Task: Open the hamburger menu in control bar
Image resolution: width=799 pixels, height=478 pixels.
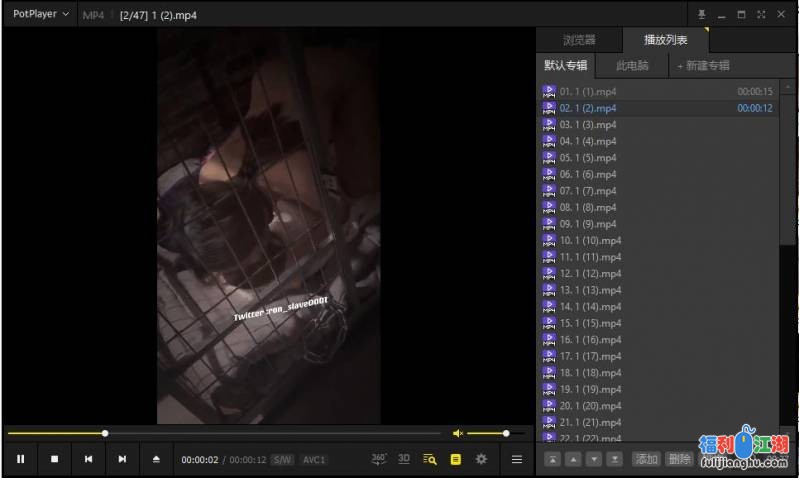Action: point(517,459)
